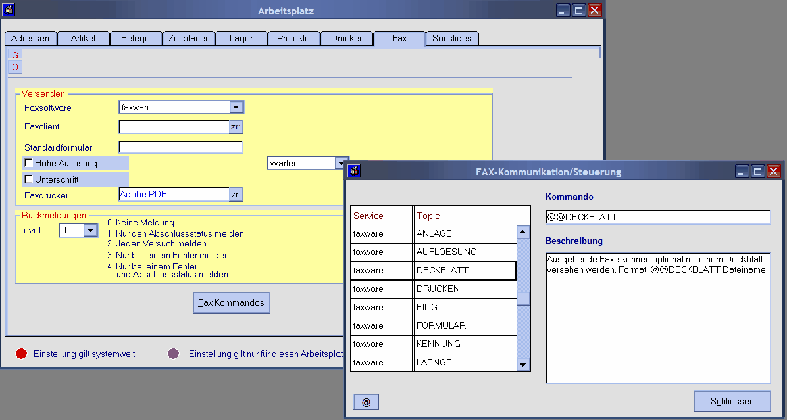787x420 pixels.
Task: Select the DECKBLATT topic row
Action: (465, 270)
